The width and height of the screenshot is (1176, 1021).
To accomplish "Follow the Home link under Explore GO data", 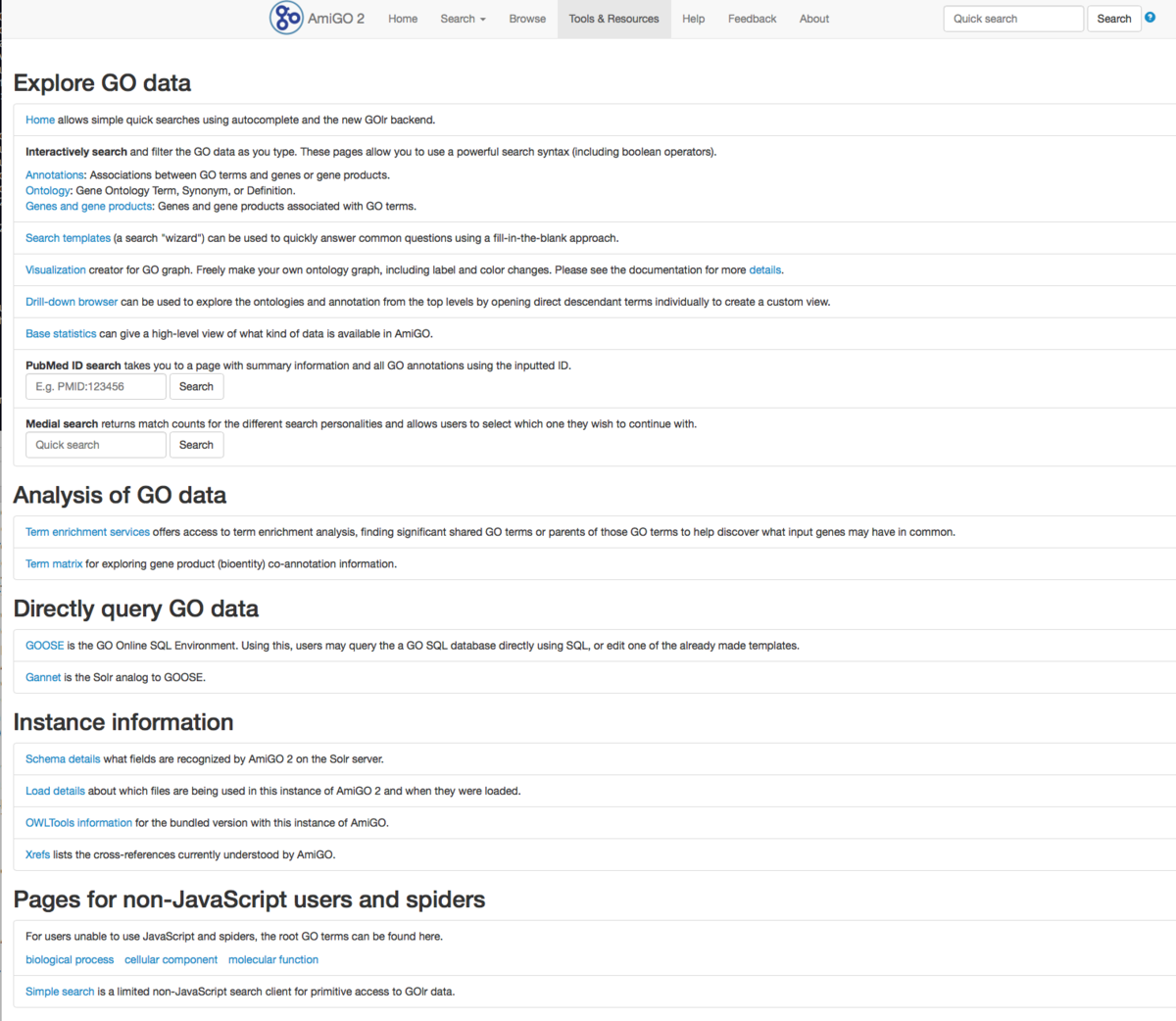I will (40, 120).
